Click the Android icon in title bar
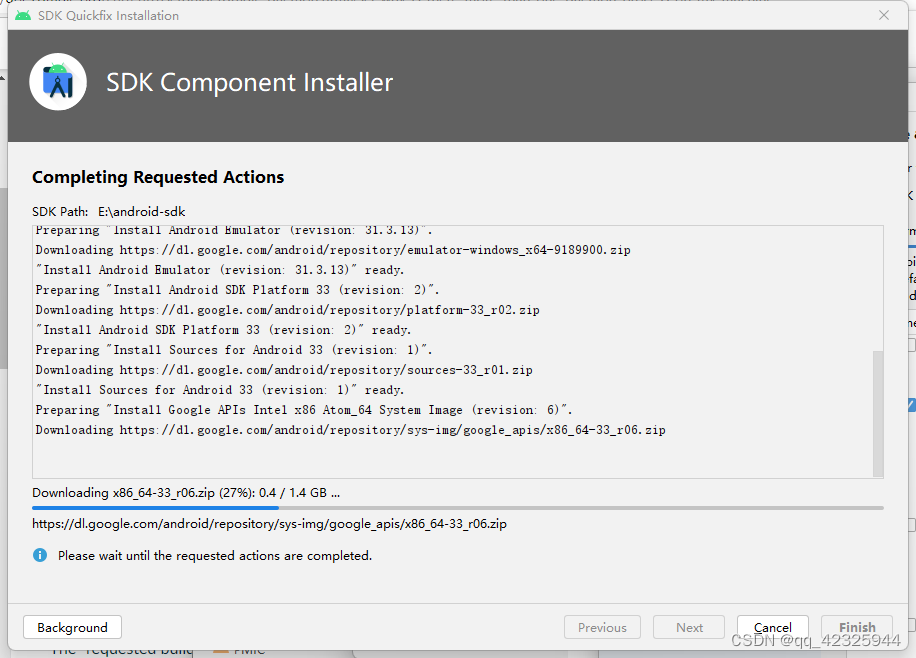Viewport: 916px width, 658px height. [x=23, y=15]
